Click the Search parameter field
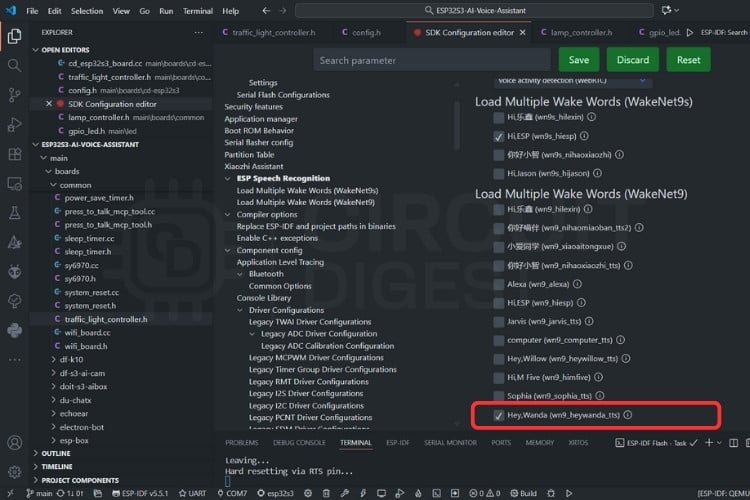Viewport: 750px width, 500px height. click(x=432, y=60)
